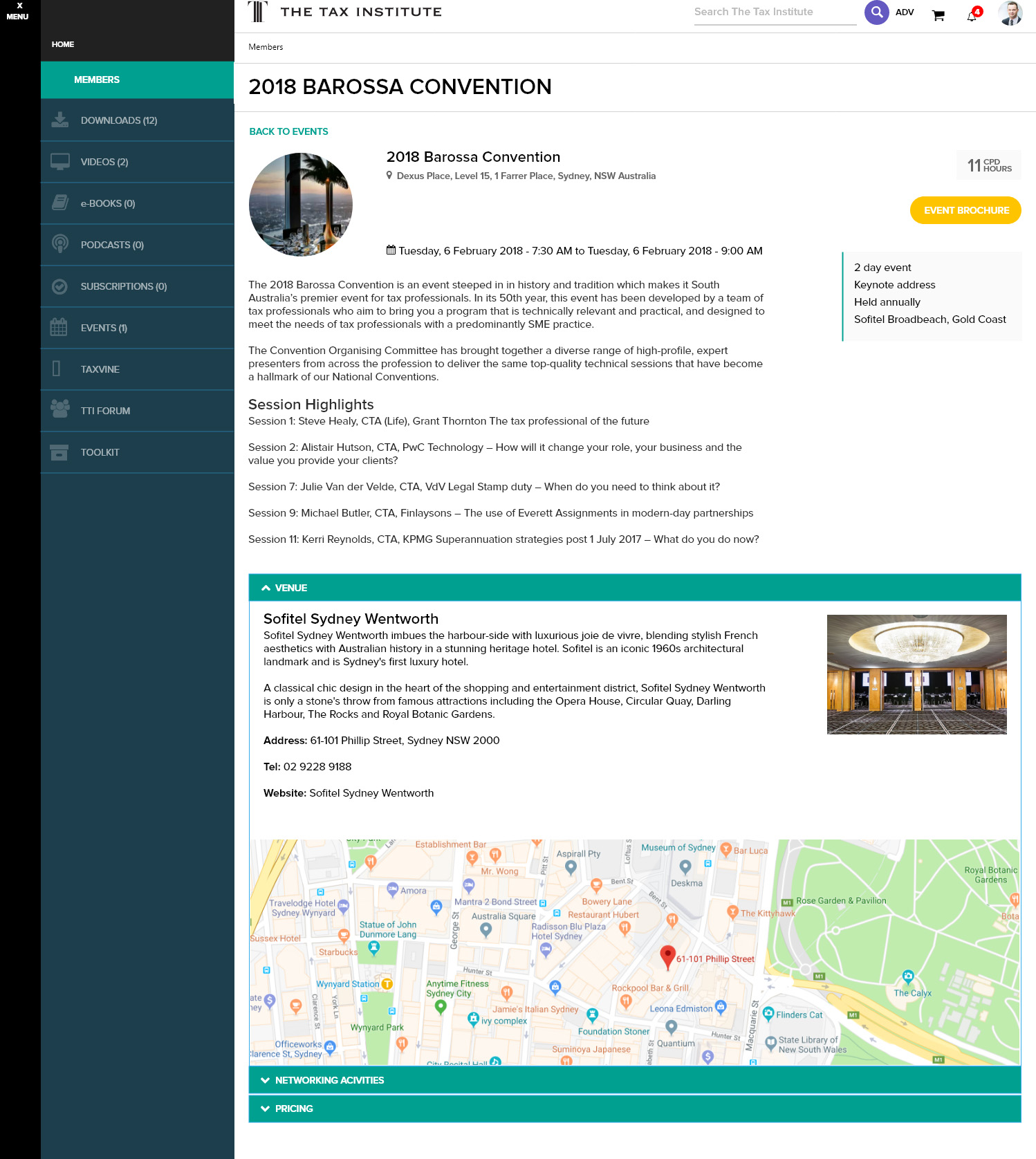Go Back to Events link
The image size is (1036, 1159).
point(288,131)
